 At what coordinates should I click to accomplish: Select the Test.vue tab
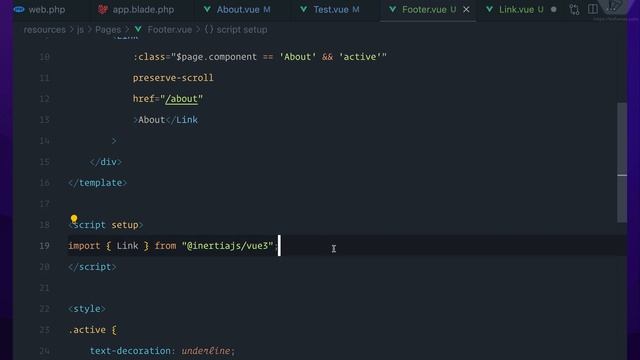pyautogui.click(x=330, y=9)
